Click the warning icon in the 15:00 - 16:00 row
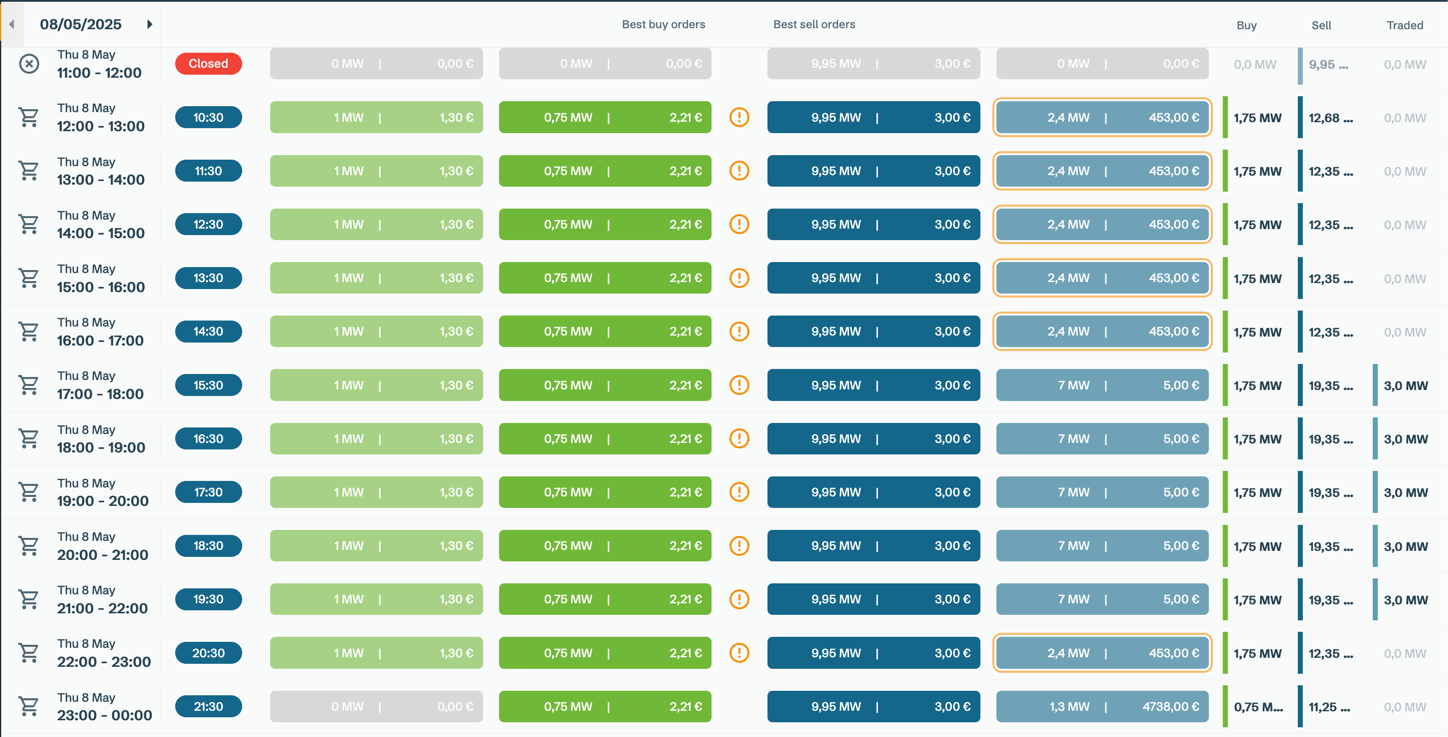1448x737 pixels. click(739, 278)
